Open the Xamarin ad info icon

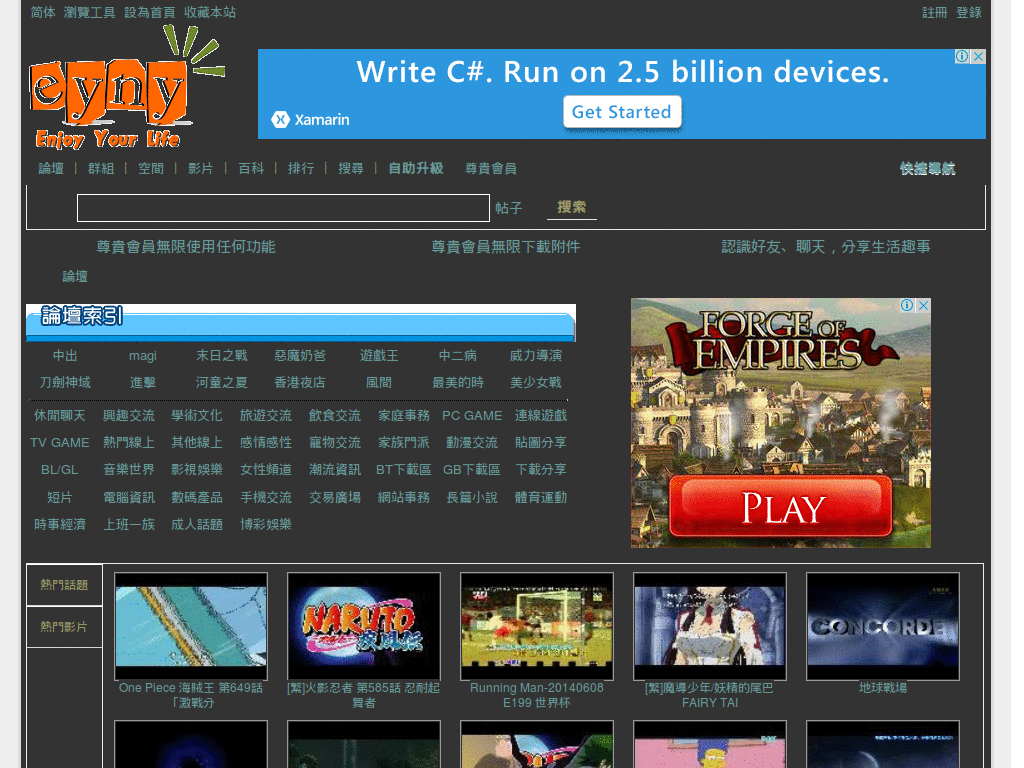tap(962, 57)
